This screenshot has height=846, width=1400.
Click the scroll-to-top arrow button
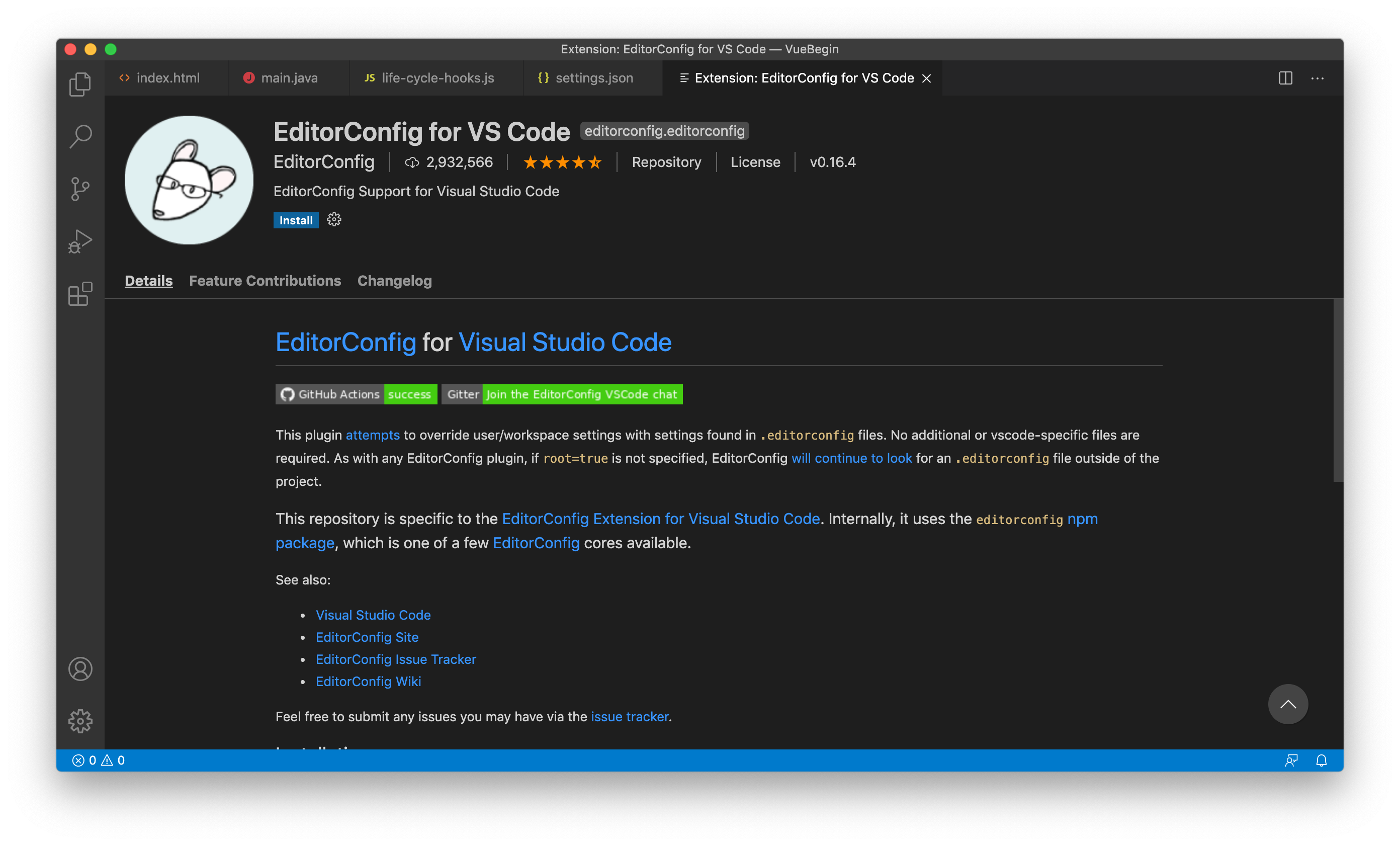tap(1287, 704)
